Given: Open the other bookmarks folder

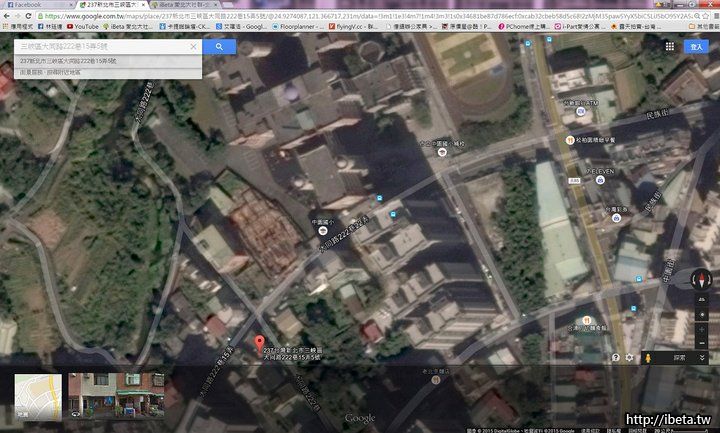Looking at the screenshot, I should coord(702,27).
